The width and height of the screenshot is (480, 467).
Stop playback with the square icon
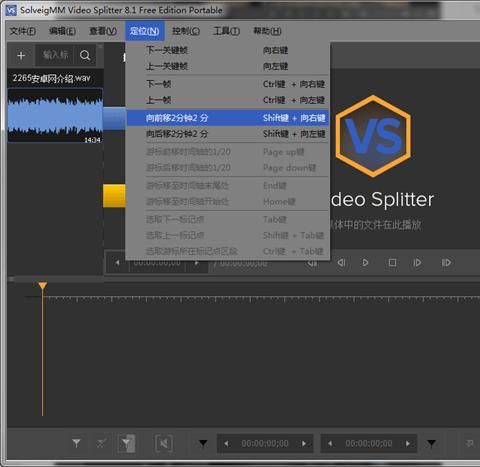(x=392, y=263)
